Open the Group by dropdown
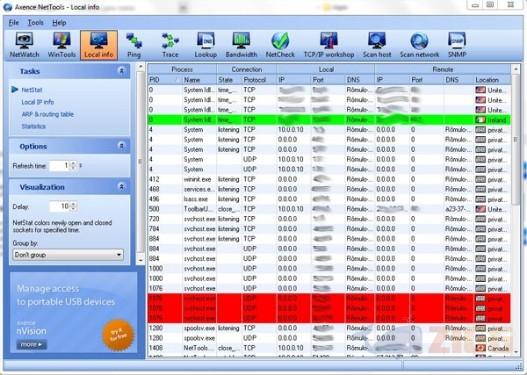Viewport: 527px width, 375px height. point(68,255)
